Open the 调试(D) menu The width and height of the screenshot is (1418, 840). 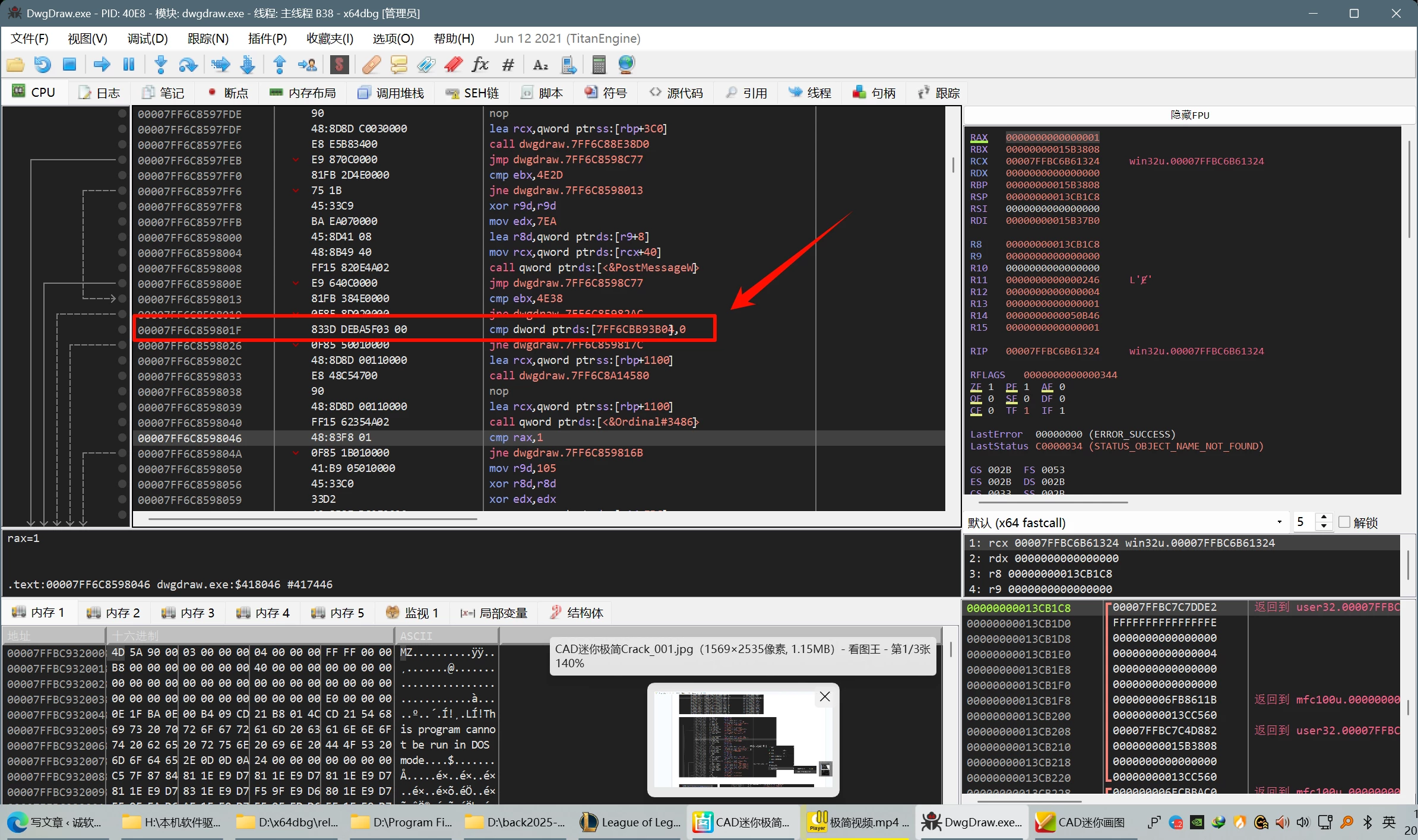click(x=147, y=39)
